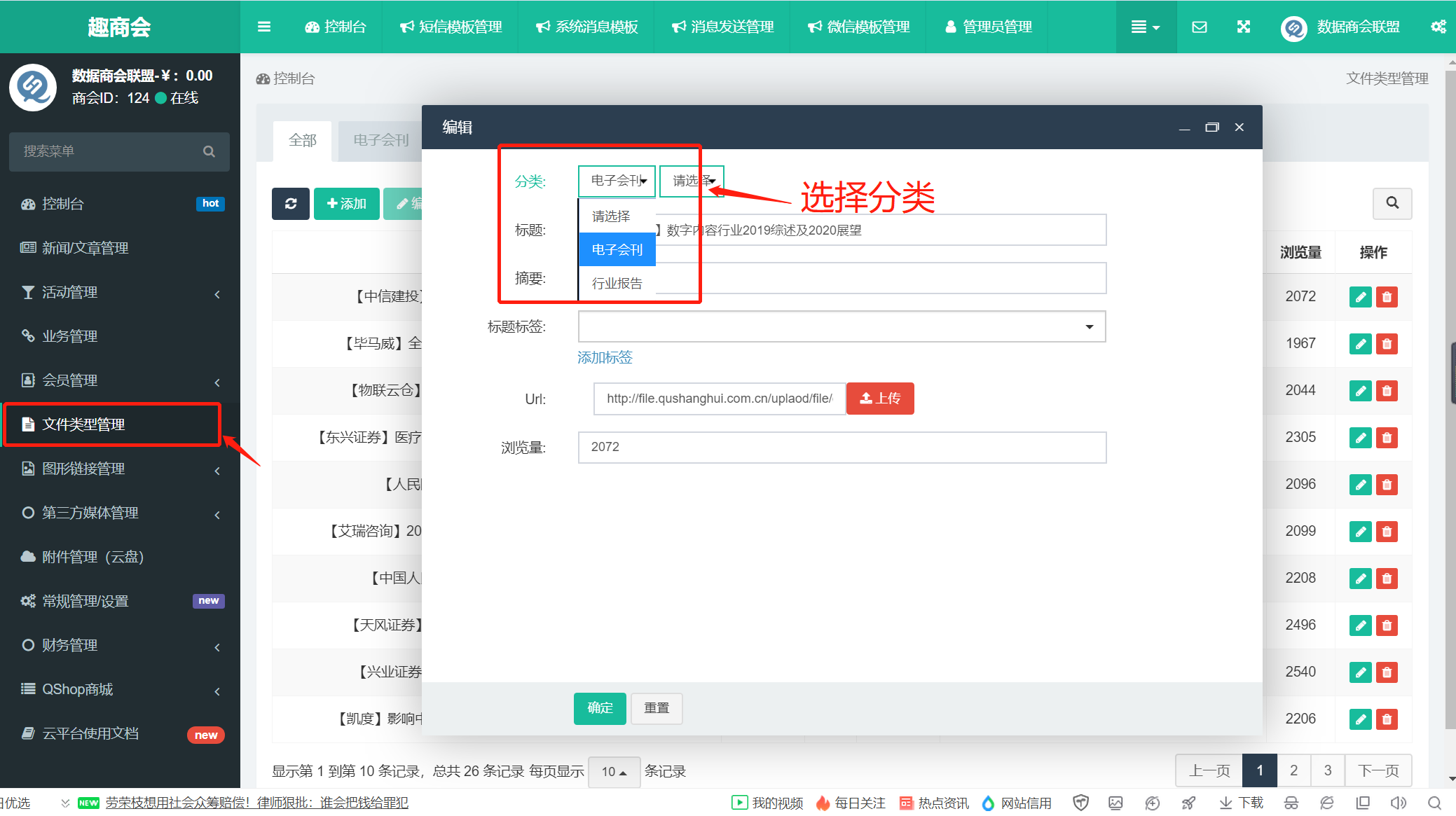The height and width of the screenshot is (816, 1456).
Task: Open the page size 10 dropdown
Action: tap(614, 771)
